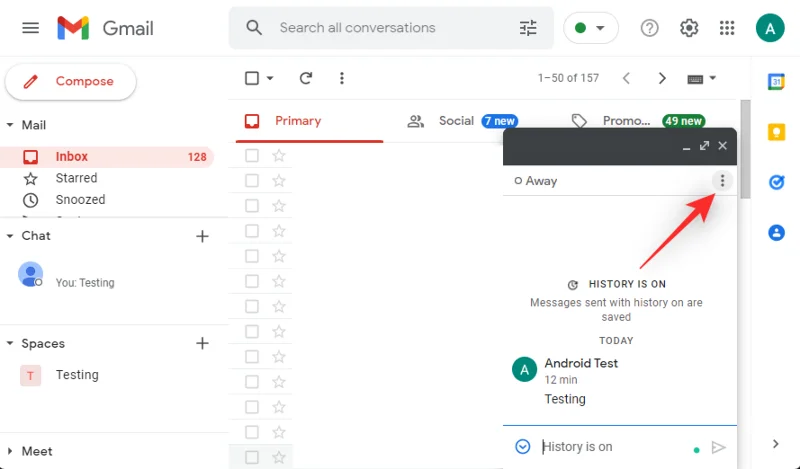Screen dimensions: 800x469
Task: Open the Starred folder
Action: 76,178
